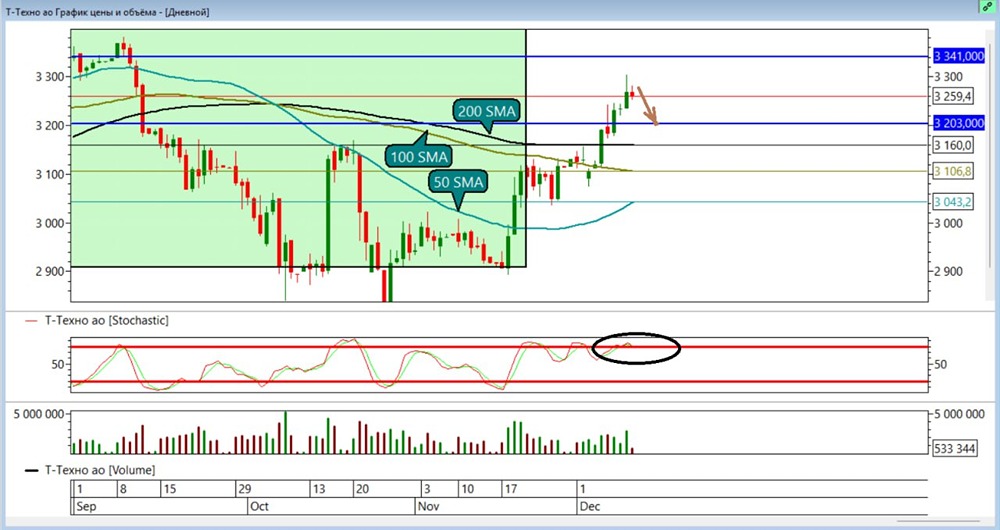The image size is (1000, 530).
Task: Click the 3 200 price axis tick
Action: (50, 126)
